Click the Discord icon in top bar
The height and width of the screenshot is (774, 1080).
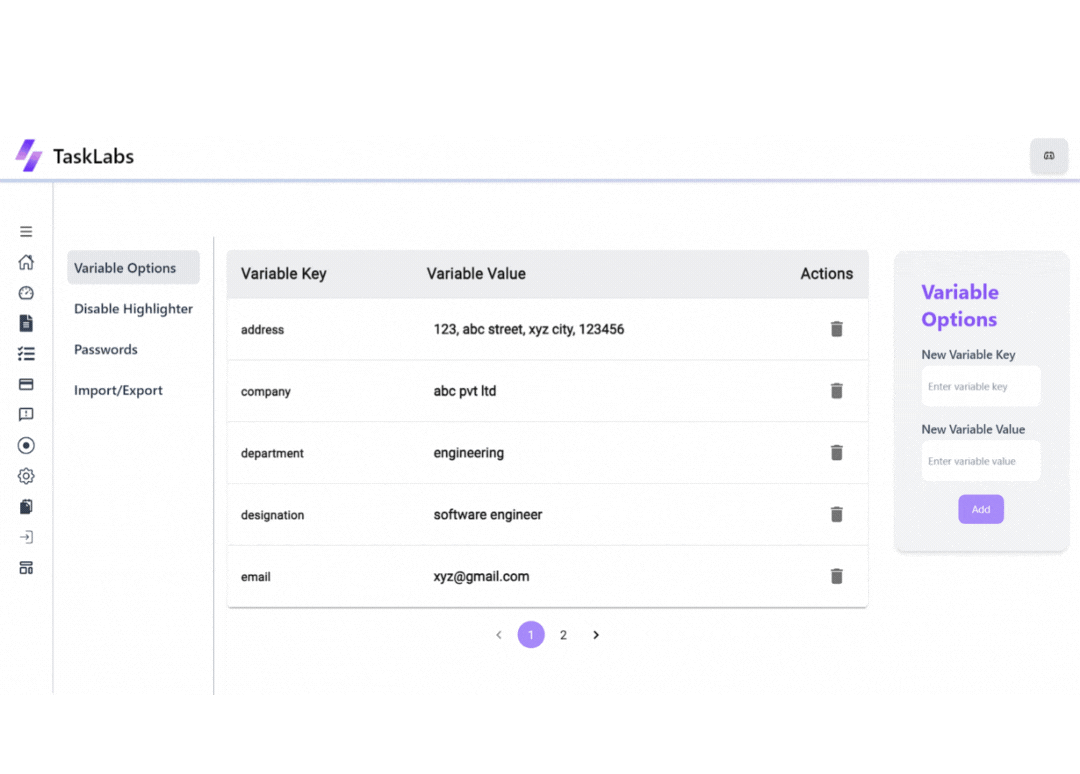1049,156
